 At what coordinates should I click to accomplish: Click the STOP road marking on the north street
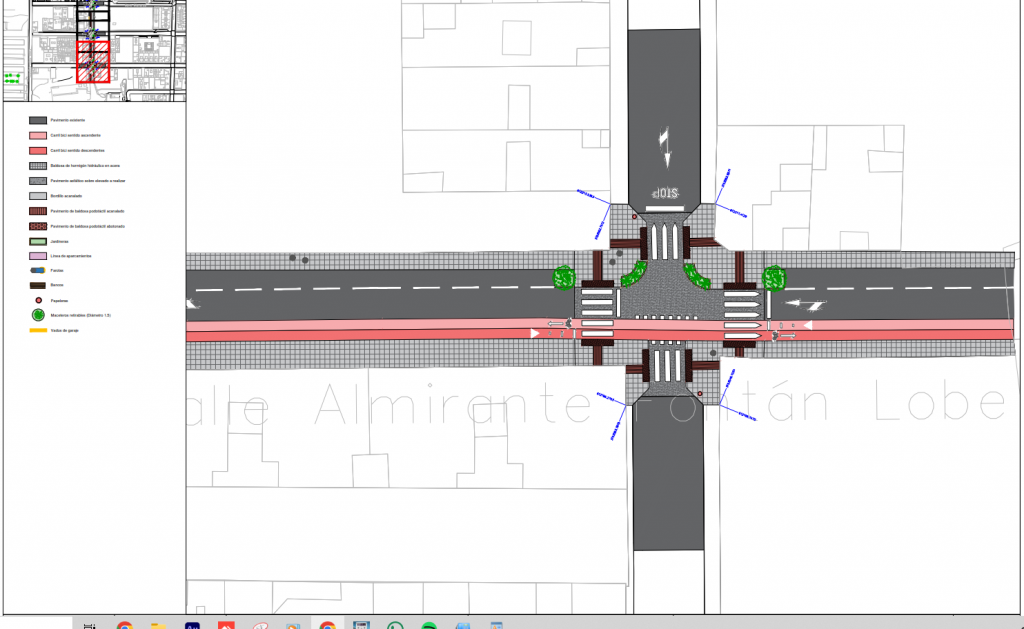click(x=664, y=193)
